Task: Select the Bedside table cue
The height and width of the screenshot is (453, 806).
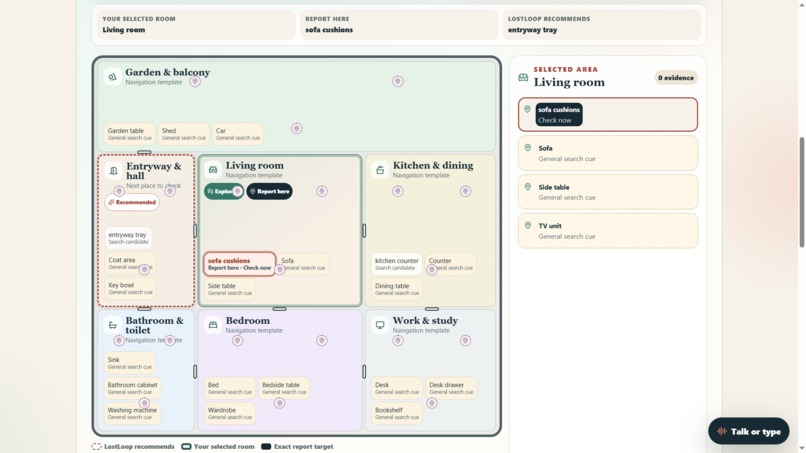Action: pos(284,388)
